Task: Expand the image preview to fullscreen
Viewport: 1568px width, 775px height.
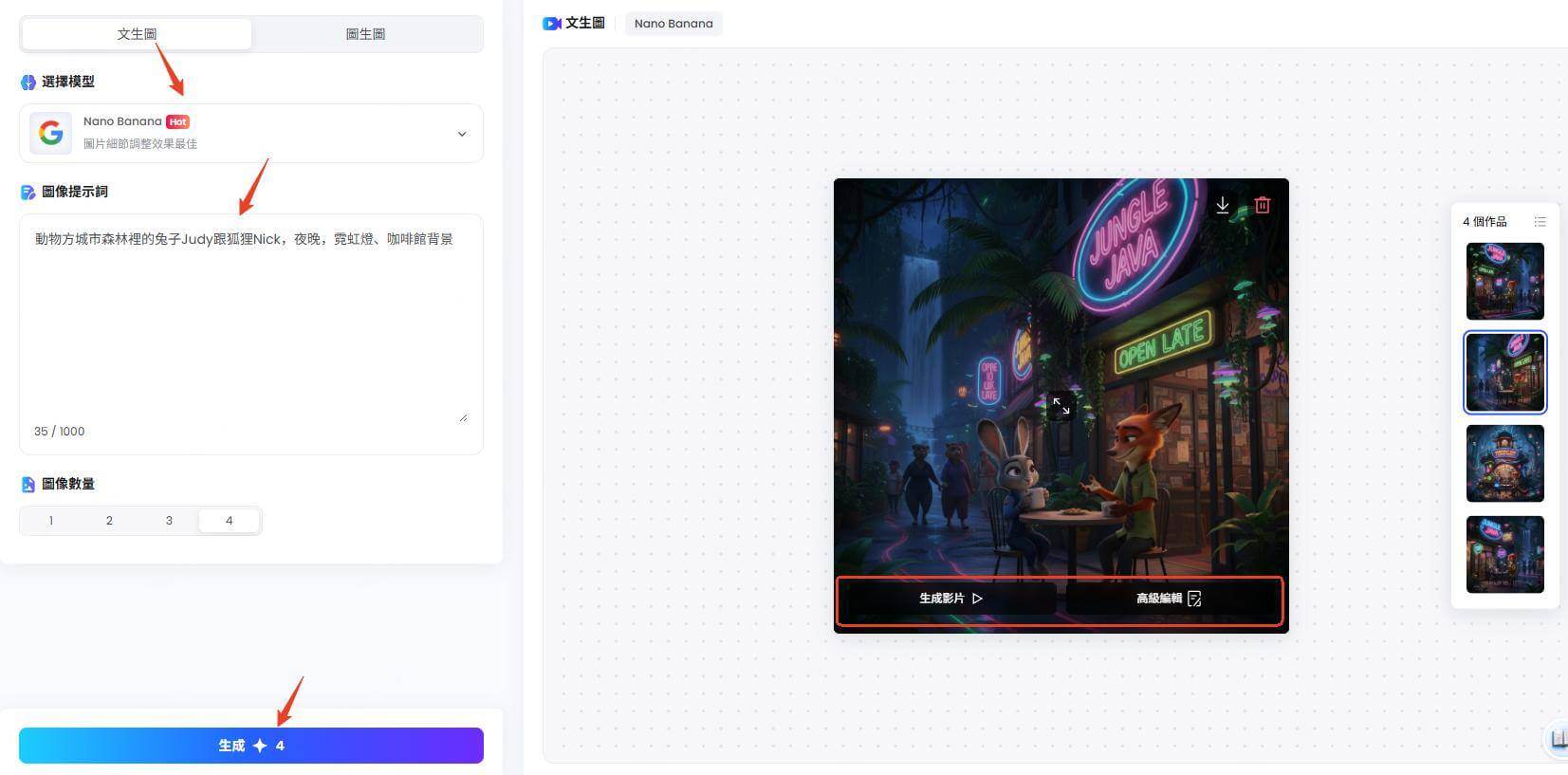Action: click(1061, 407)
